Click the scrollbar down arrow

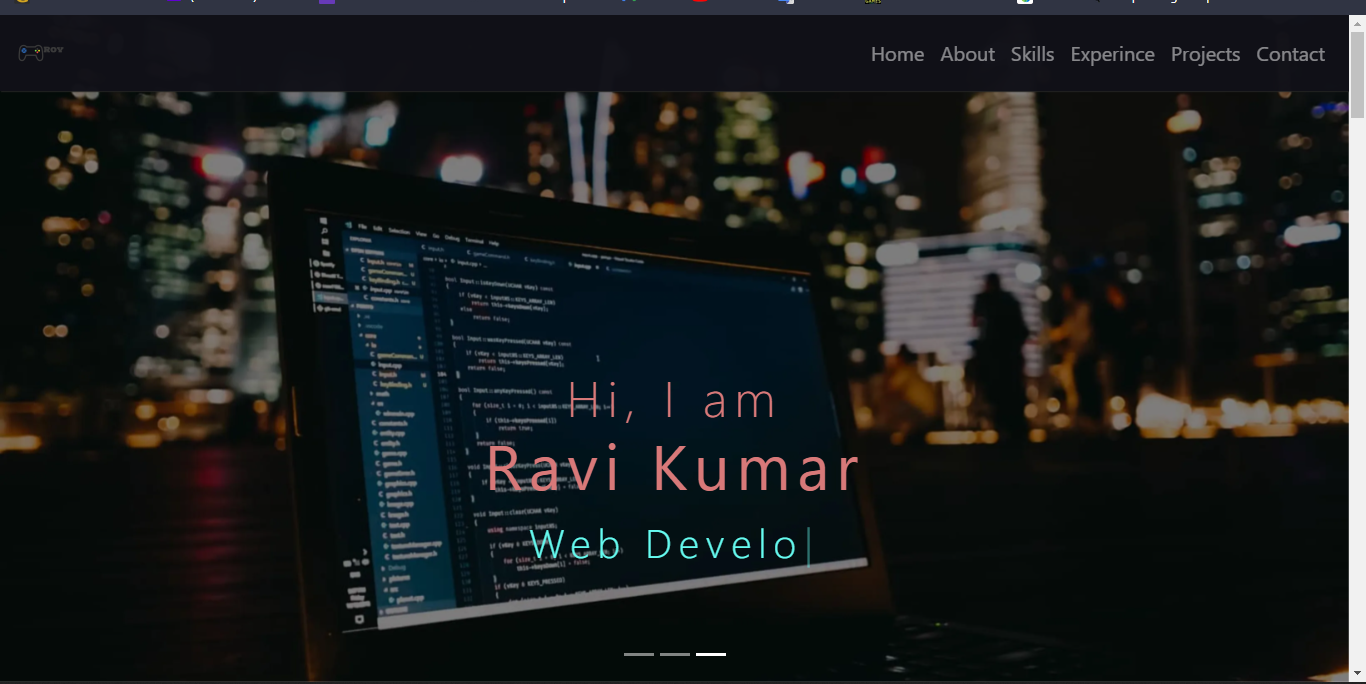[1357, 673]
